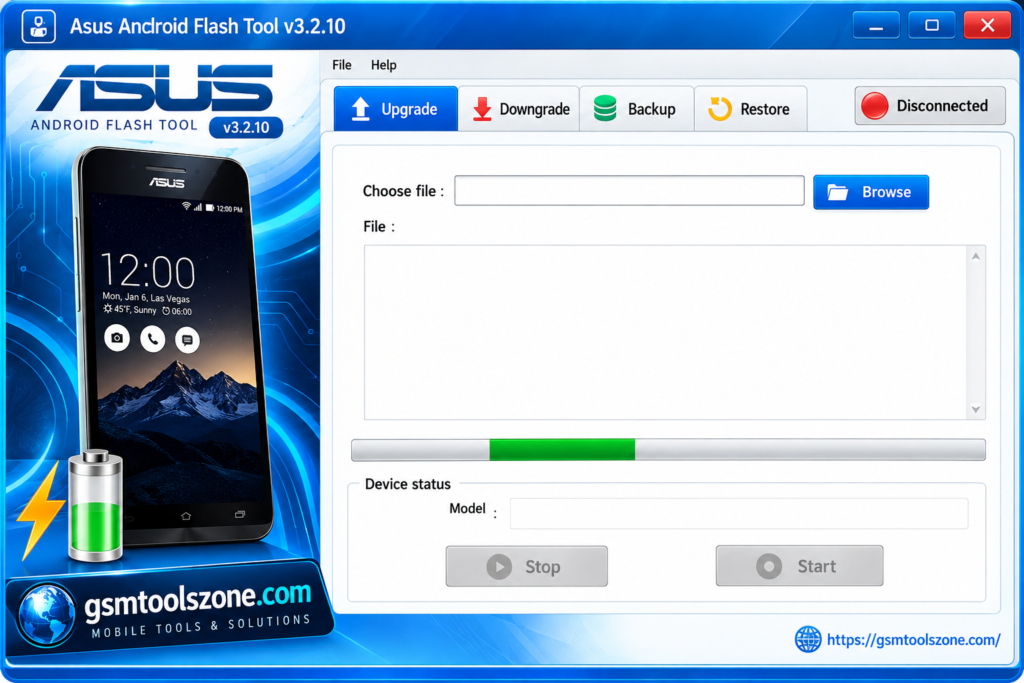The width and height of the screenshot is (1024, 683).
Task: Open the gsmtoolszone.com URL link
Action: (x=913, y=640)
